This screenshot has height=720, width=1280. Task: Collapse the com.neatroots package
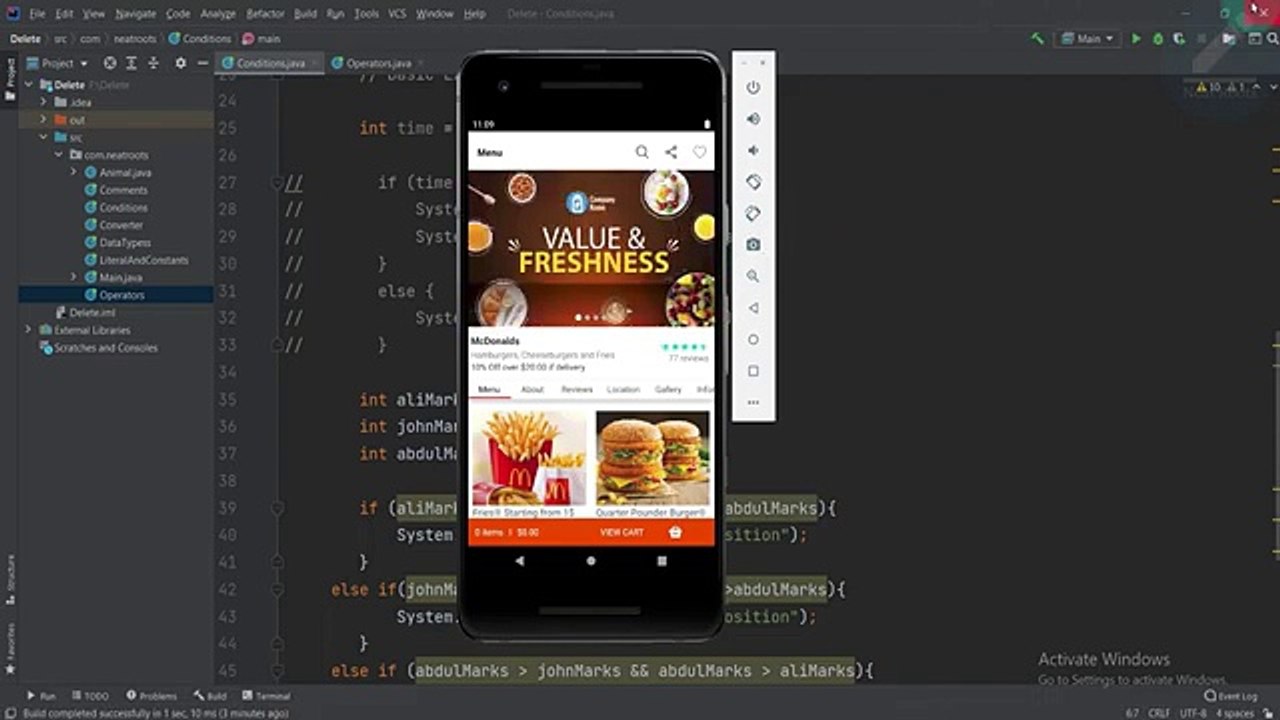click(59, 155)
